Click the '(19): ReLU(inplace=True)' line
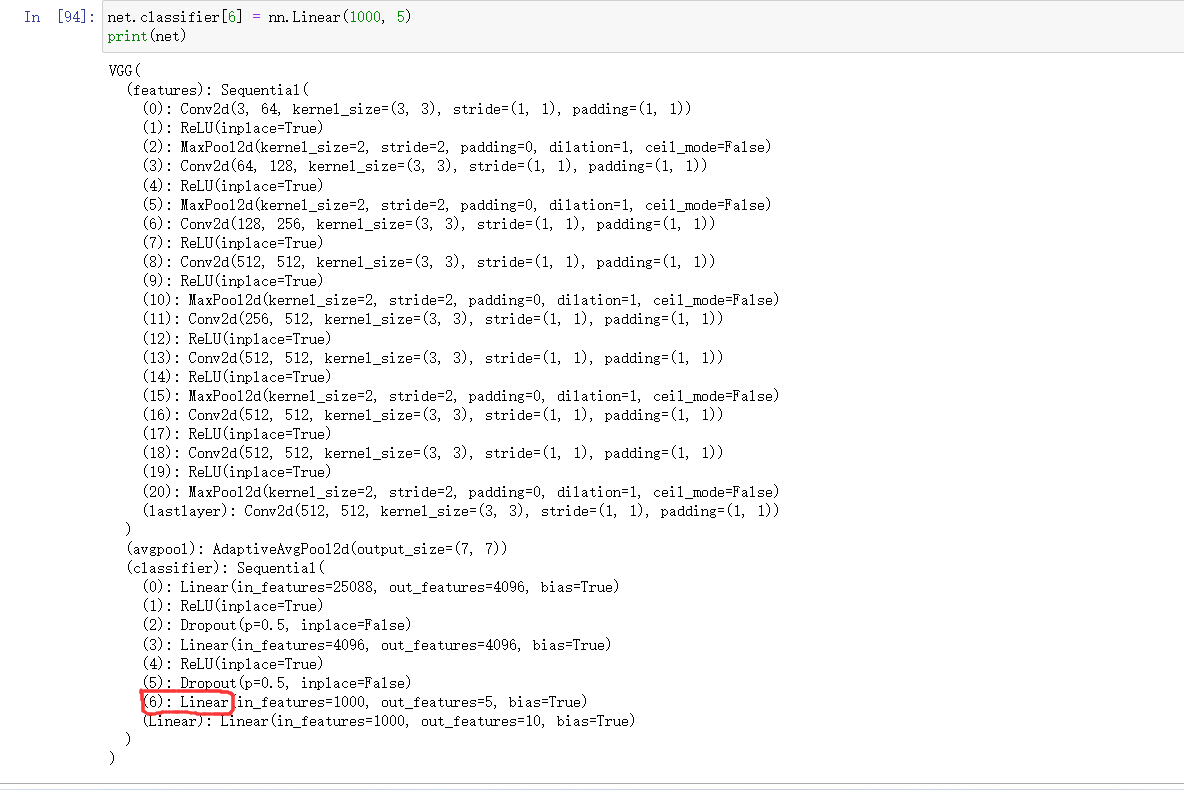 (237, 472)
